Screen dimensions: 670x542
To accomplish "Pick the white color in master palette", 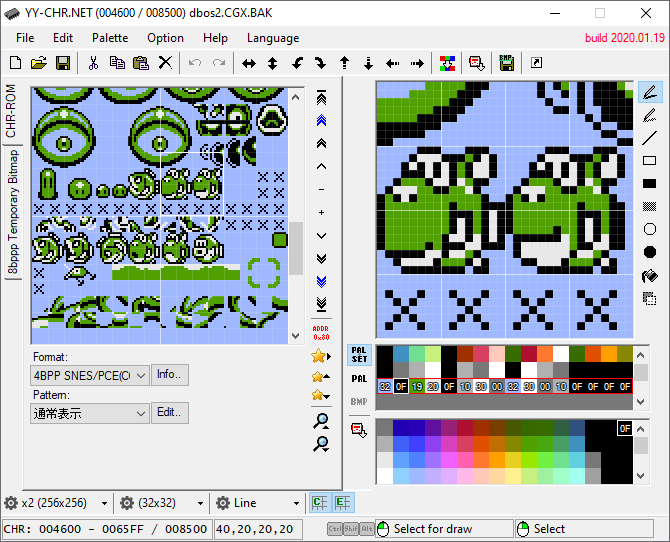I will (x=385, y=476).
